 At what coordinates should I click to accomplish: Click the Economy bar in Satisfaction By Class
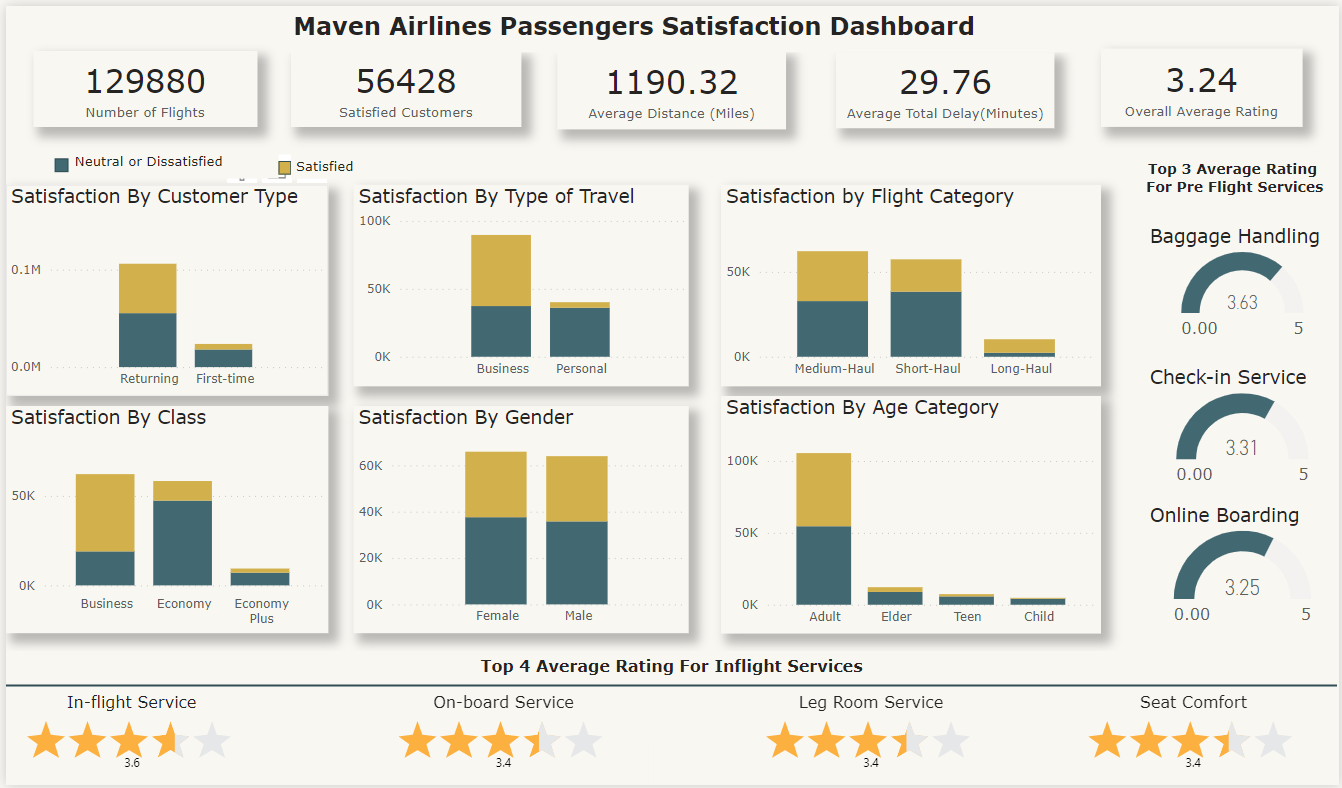(x=182, y=535)
